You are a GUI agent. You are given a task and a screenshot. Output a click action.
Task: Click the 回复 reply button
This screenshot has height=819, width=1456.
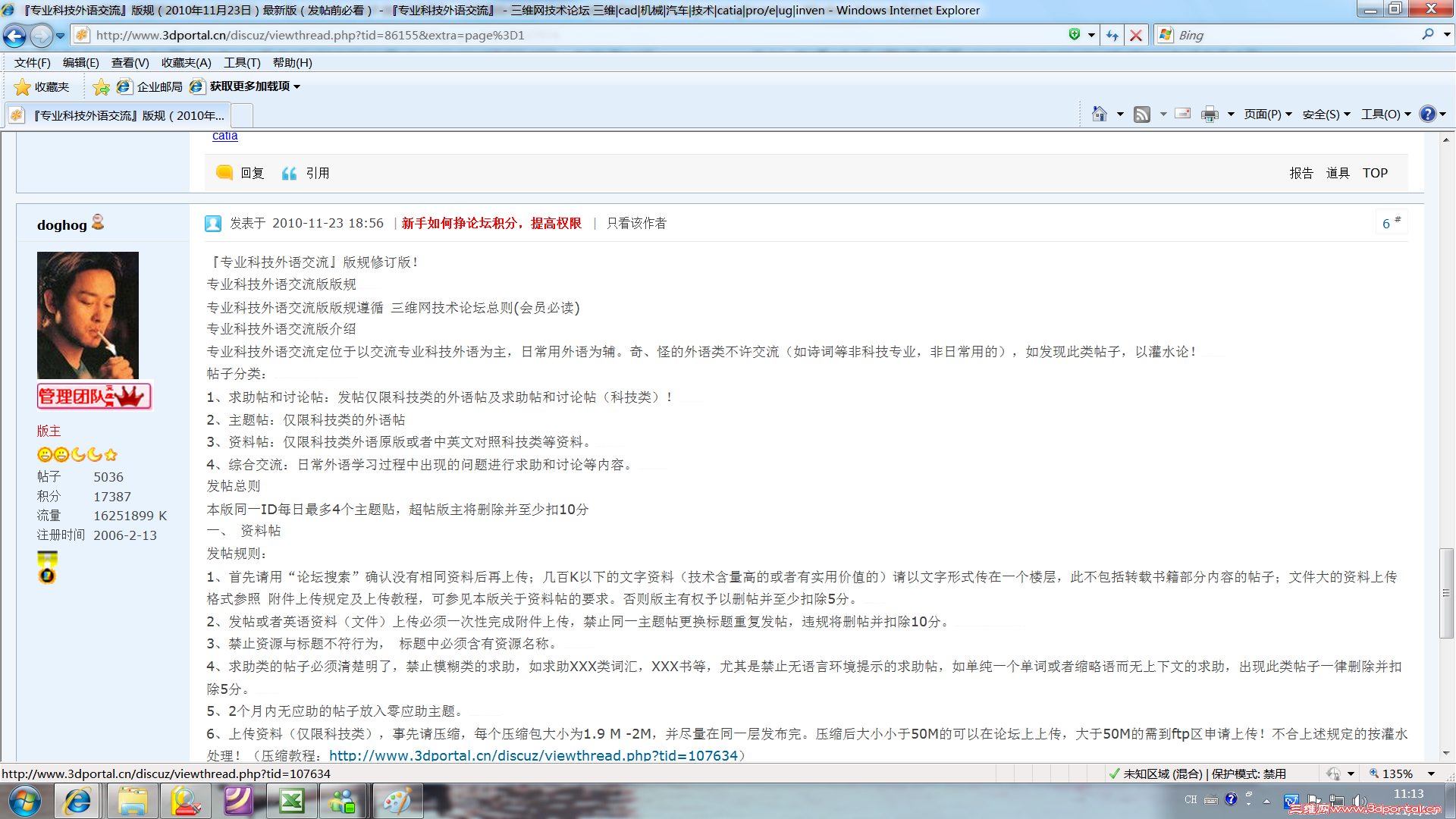(x=240, y=173)
